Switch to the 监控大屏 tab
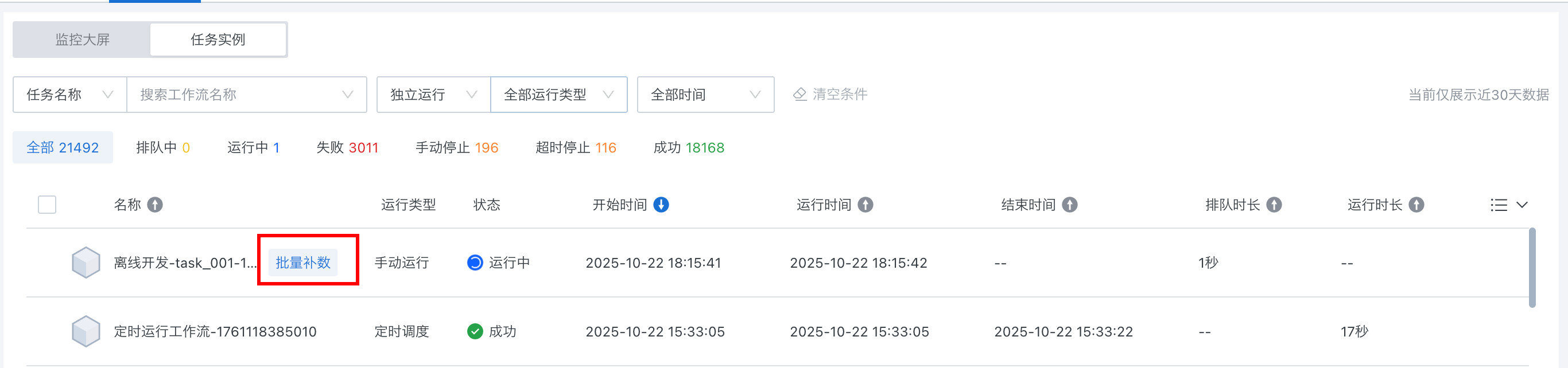The height and width of the screenshot is (368, 1568). coord(82,40)
